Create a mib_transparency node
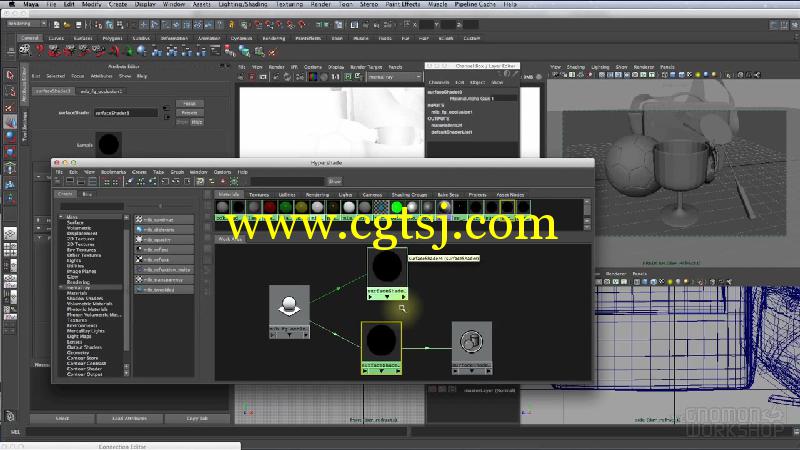Image resolution: width=800 pixels, height=450 pixels. pos(164,280)
